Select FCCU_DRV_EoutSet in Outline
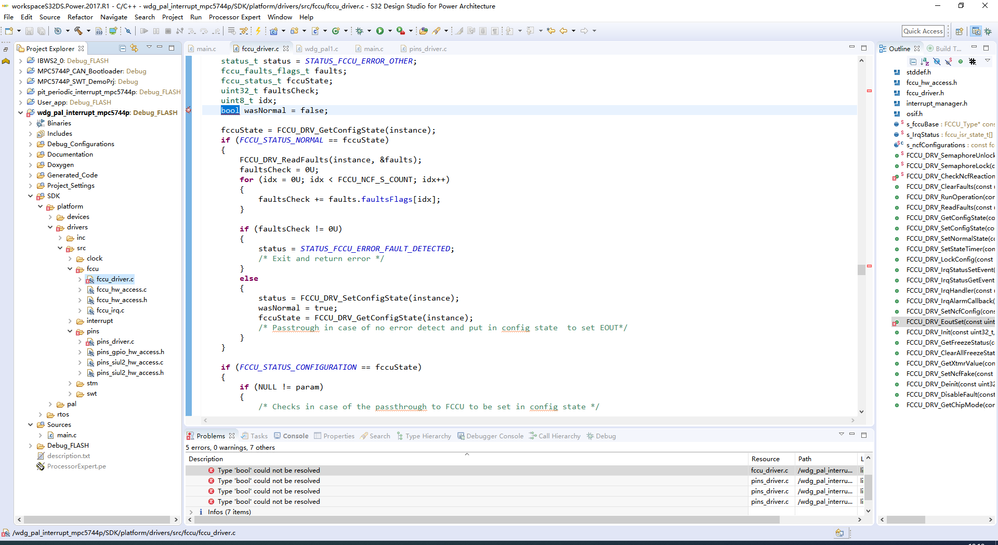This screenshot has height=545, width=998. (x=950, y=322)
